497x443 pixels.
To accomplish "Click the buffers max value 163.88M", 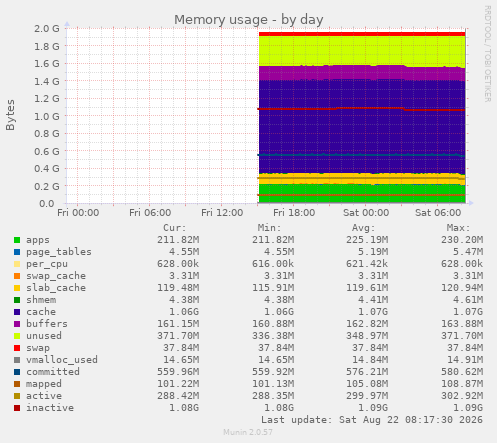I will pyautogui.click(x=462, y=324).
